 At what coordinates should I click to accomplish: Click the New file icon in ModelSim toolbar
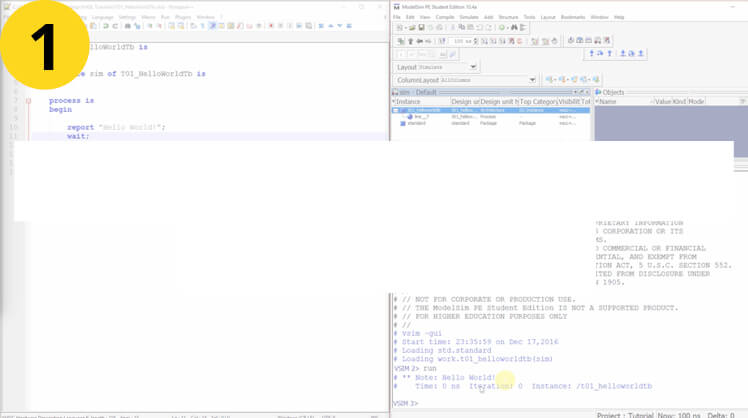pos(399,27)
